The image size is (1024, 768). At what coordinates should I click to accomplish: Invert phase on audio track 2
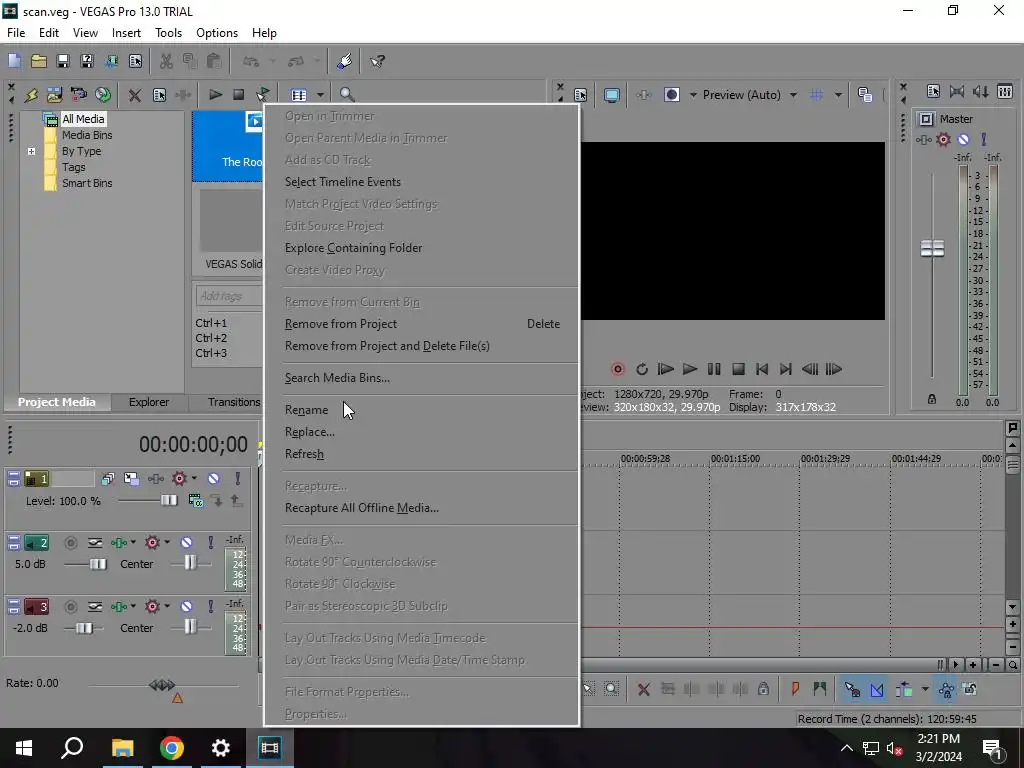(x=95, y=543)
